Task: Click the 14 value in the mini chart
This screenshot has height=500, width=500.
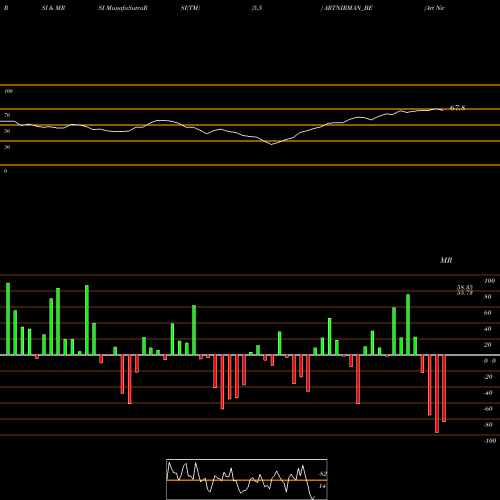Action: (322, 486)
